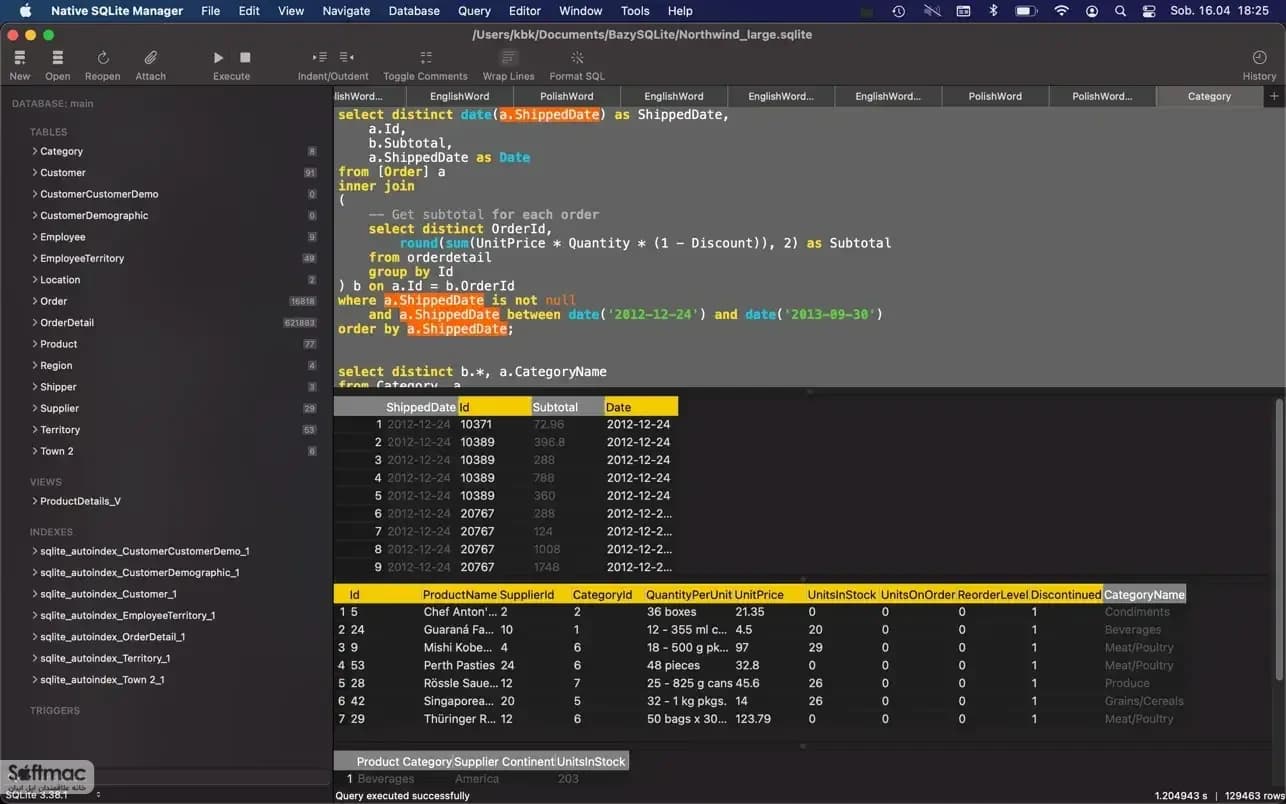The width and height of the screenshot is (1286, 804).
Task: Open the Database menu
Action: (x=414, y=11)
